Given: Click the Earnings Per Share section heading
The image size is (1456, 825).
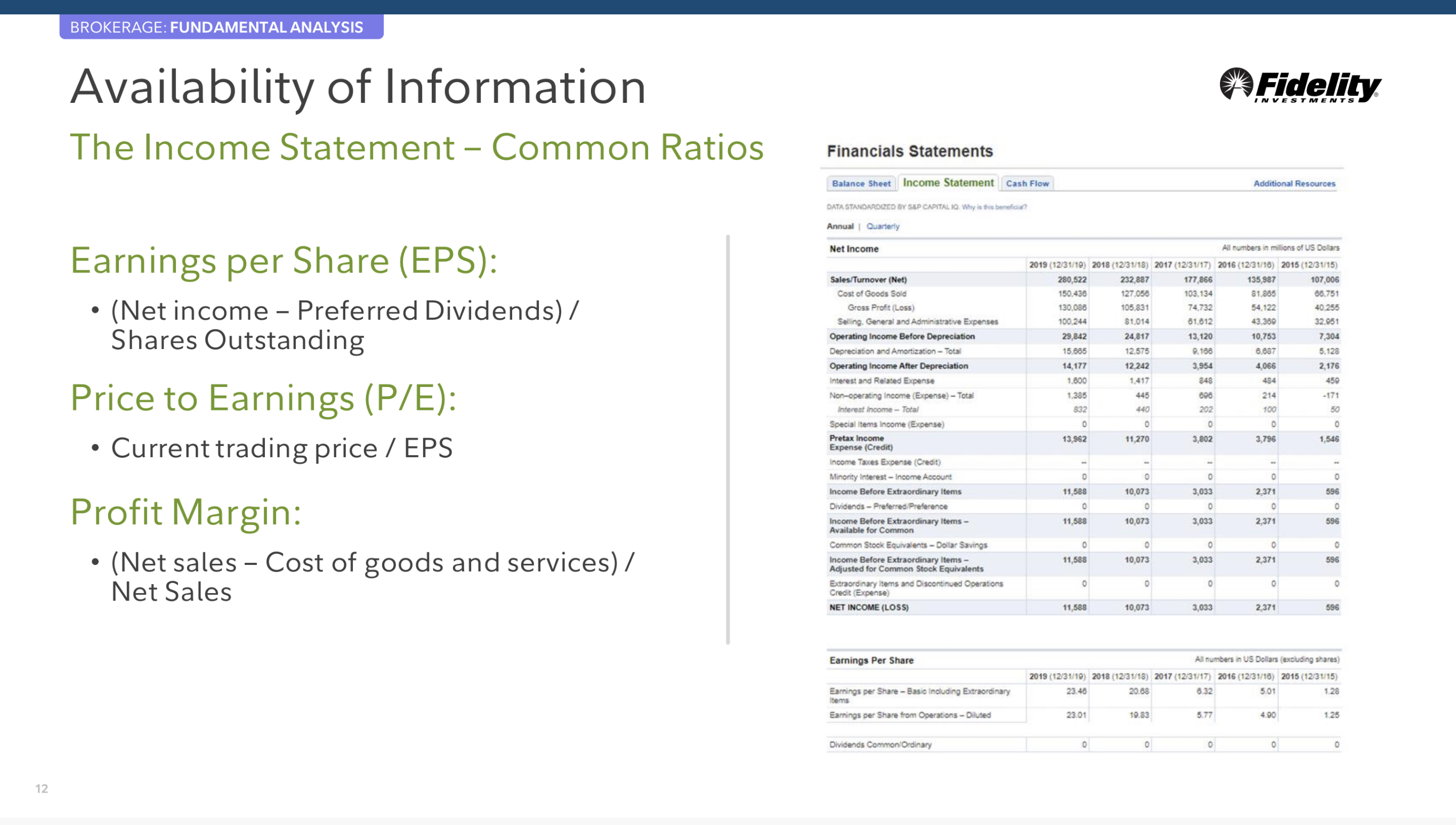Looking at the screenshot, I should 871,660.
